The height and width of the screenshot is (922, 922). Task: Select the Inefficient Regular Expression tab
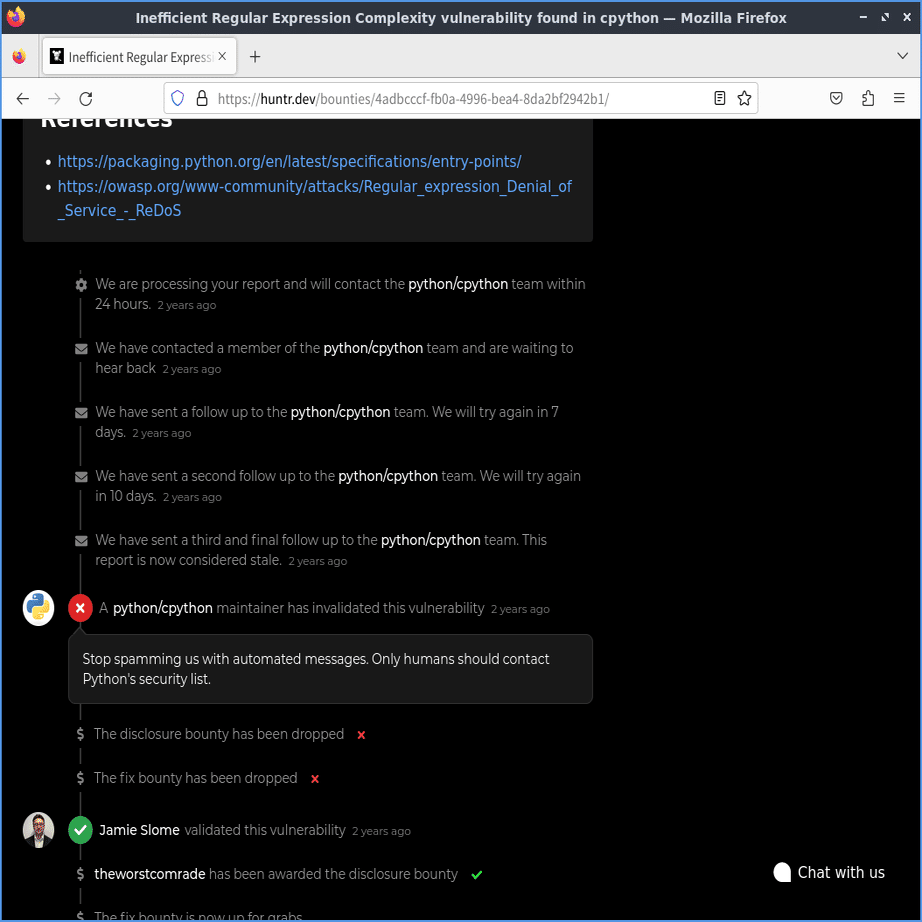pos(139,56)
